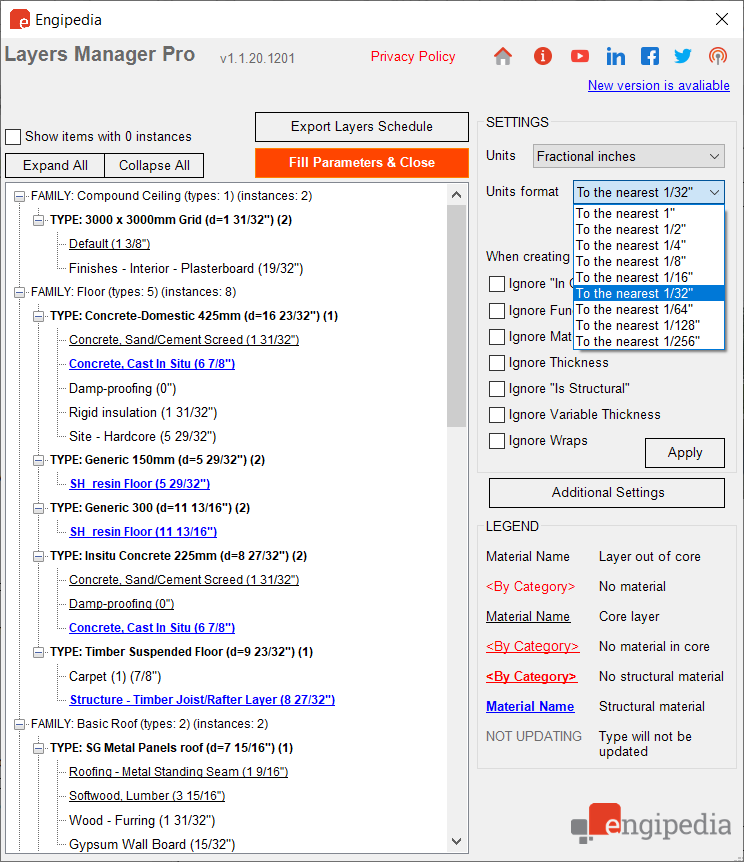Collapse TYPE: Generic 300 node

point(38,508)
